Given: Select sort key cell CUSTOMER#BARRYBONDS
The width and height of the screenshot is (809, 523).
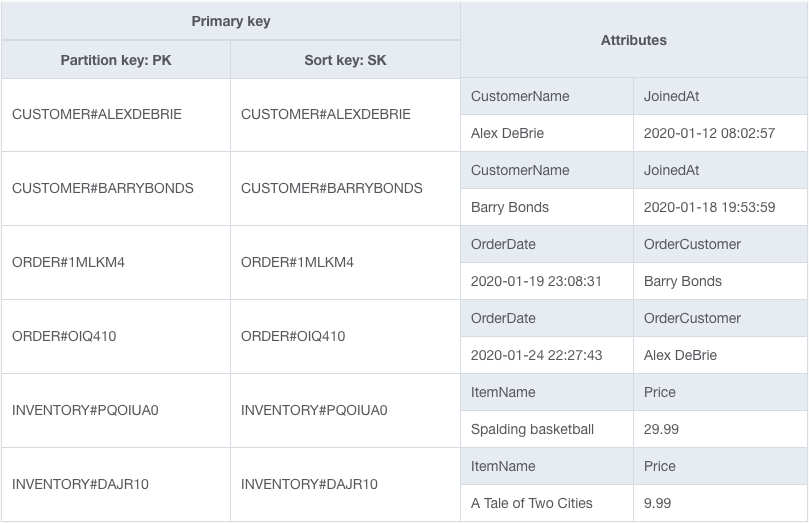Looking at the screenshot, I should click(332, 188).
